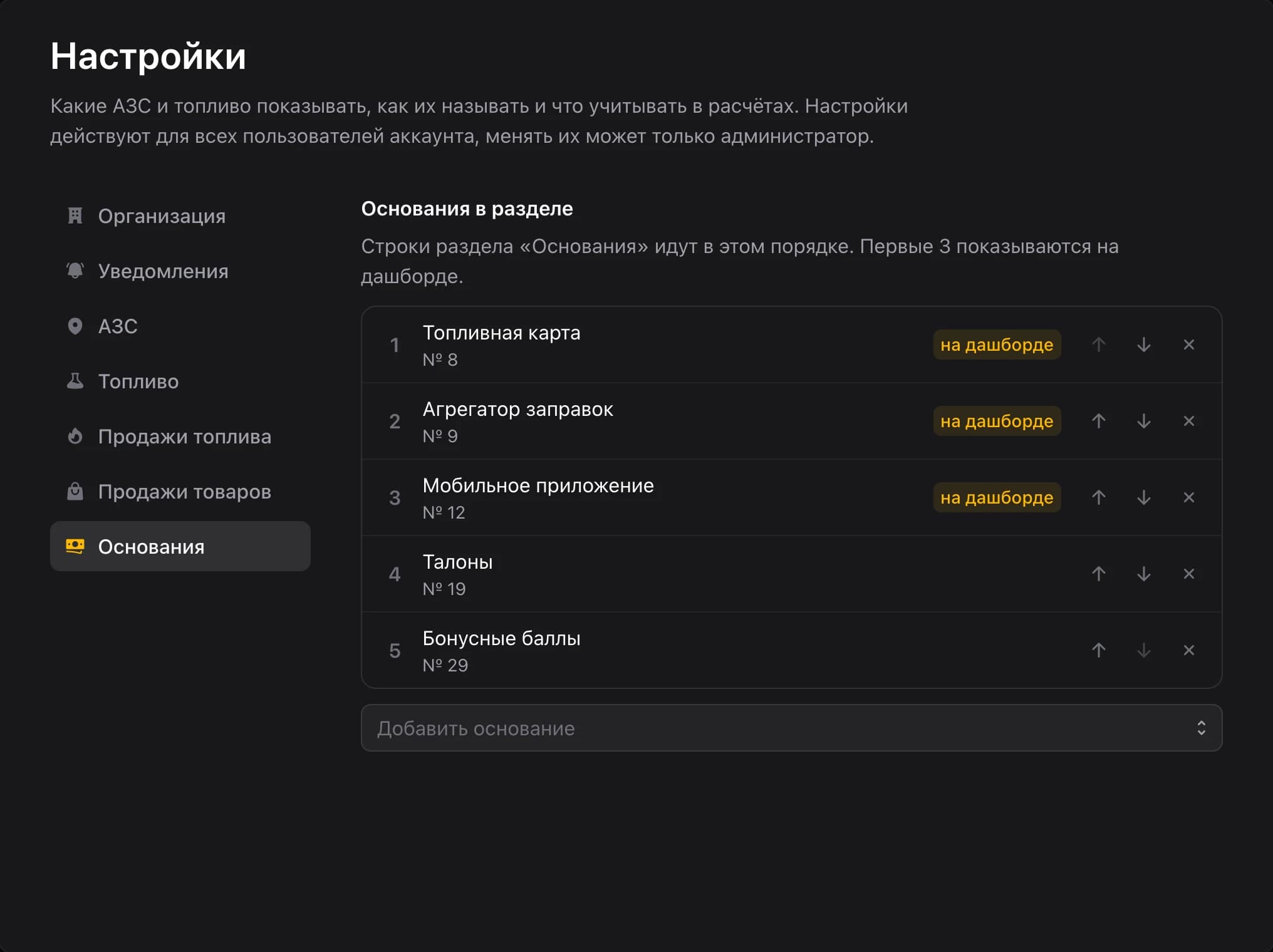
Task: Click the flame icon beside «Продажи топлива»
Action: click(x=75, y=436)
